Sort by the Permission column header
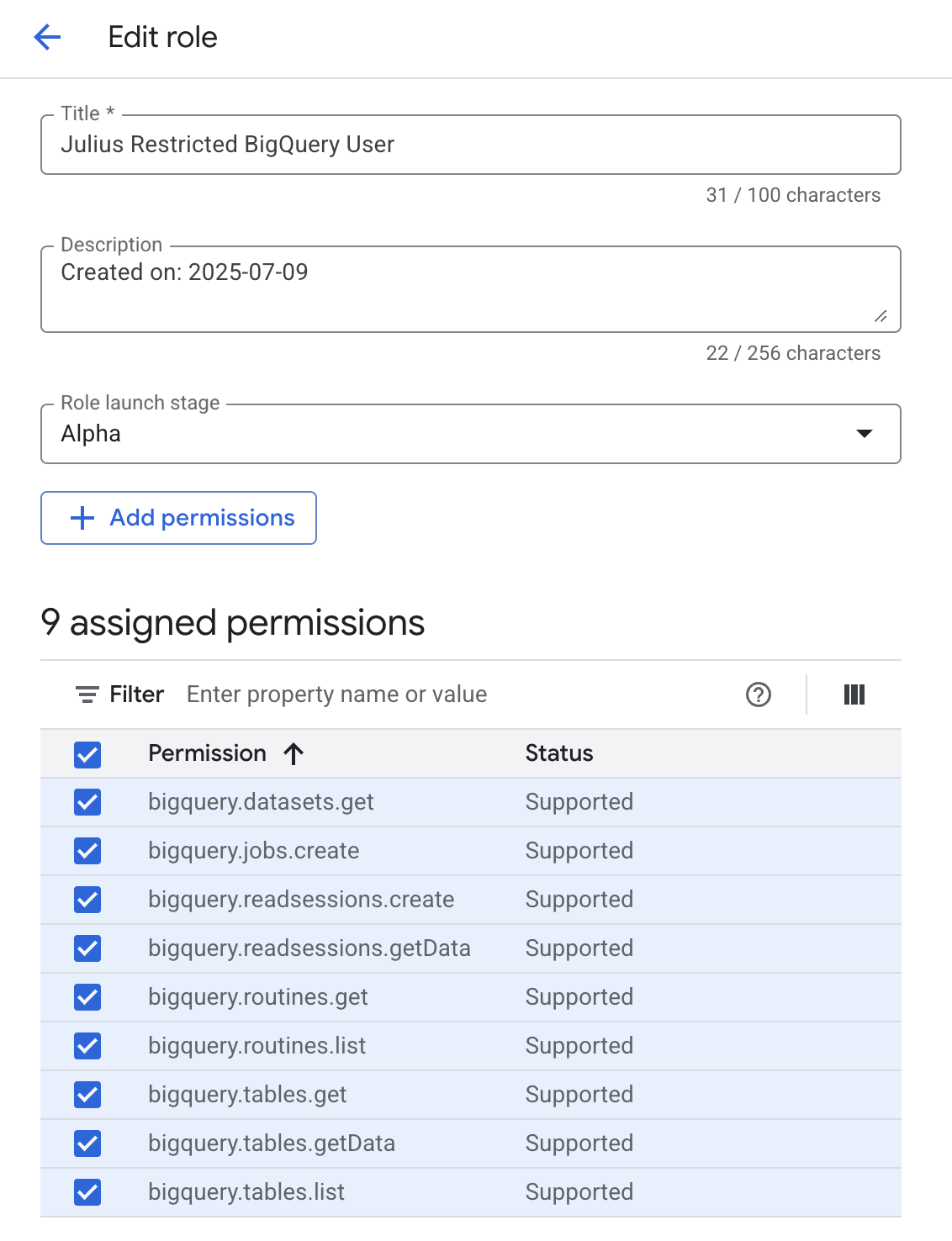 click(208, 753)
